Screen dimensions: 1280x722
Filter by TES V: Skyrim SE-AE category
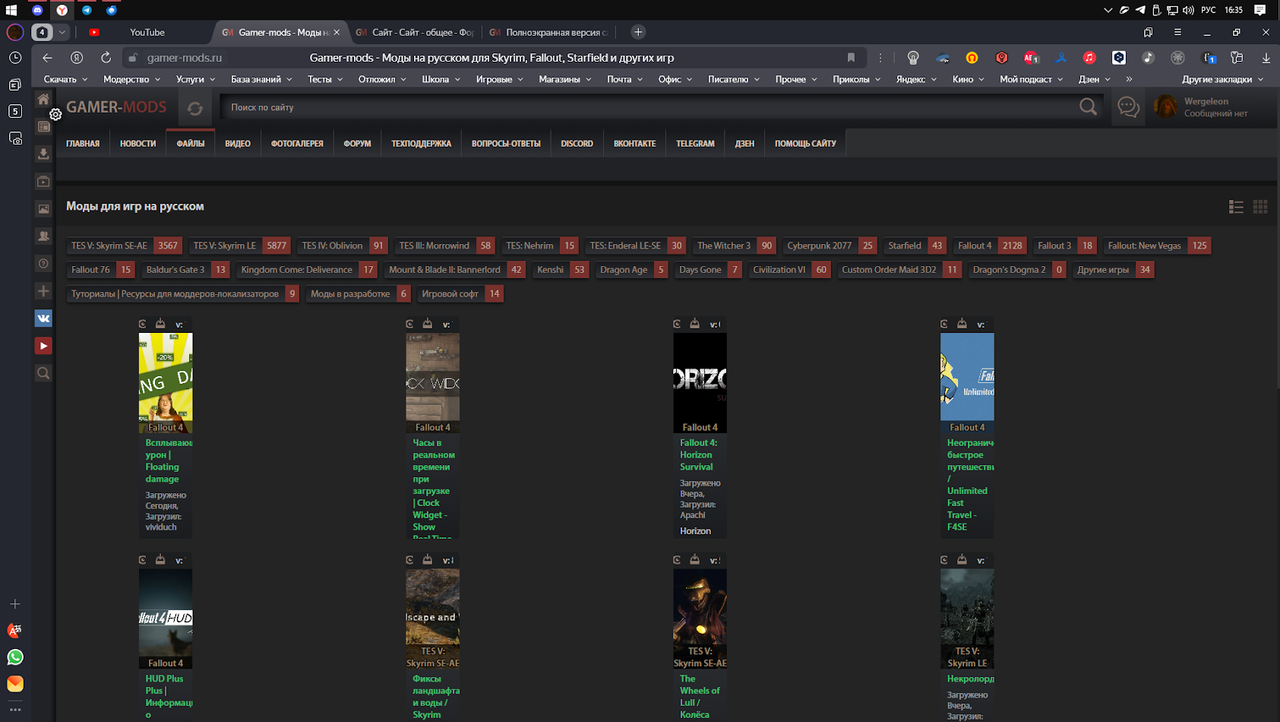124,245
